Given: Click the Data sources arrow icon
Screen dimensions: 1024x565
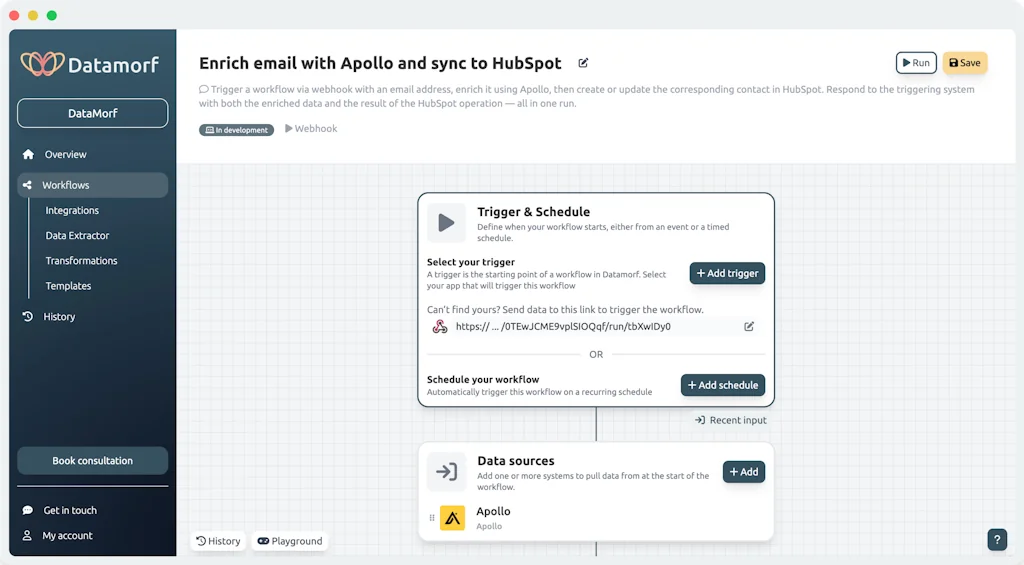Looking at the screenshot, I should 446,472.
